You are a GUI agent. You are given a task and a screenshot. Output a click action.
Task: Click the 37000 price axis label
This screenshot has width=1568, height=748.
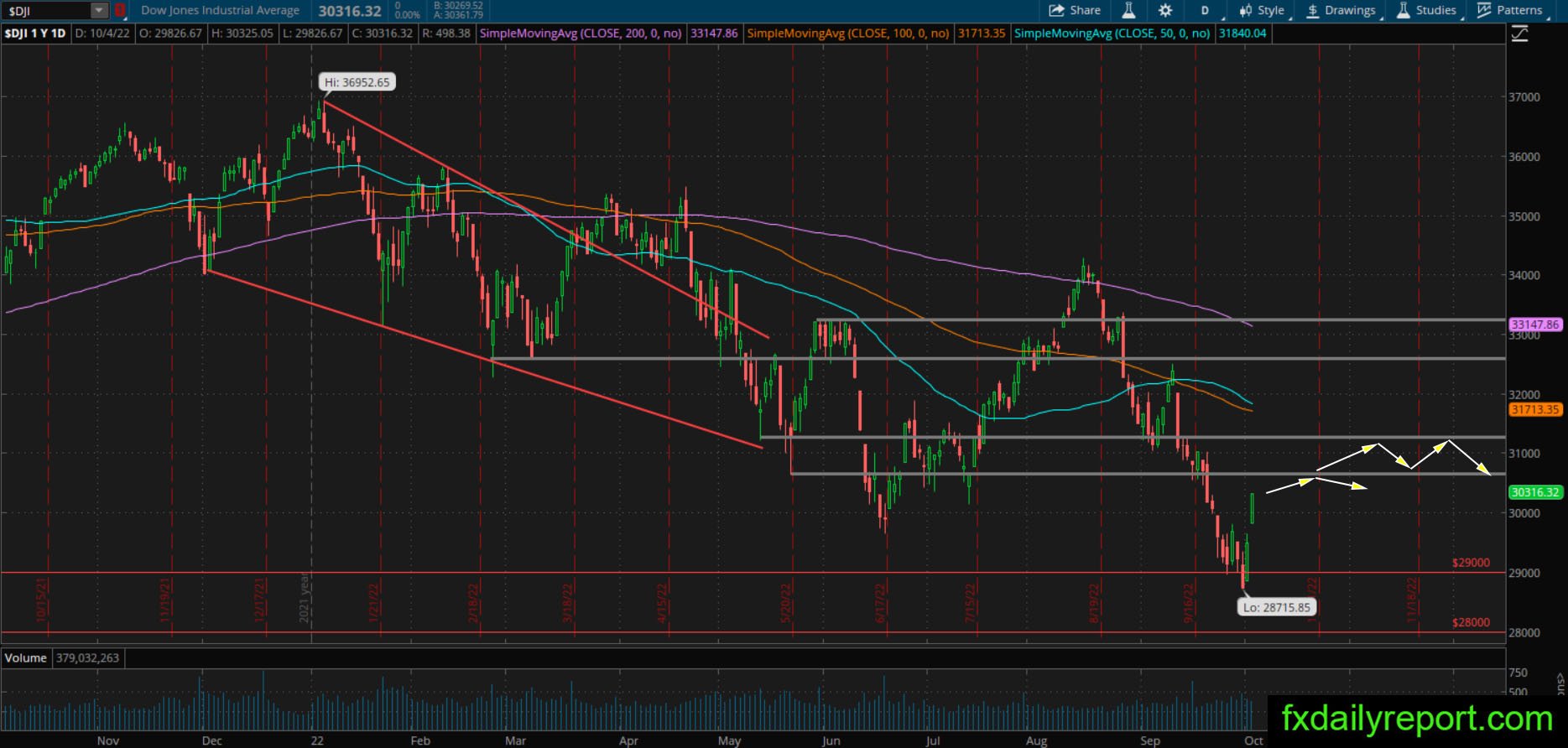coord(1524,97)
